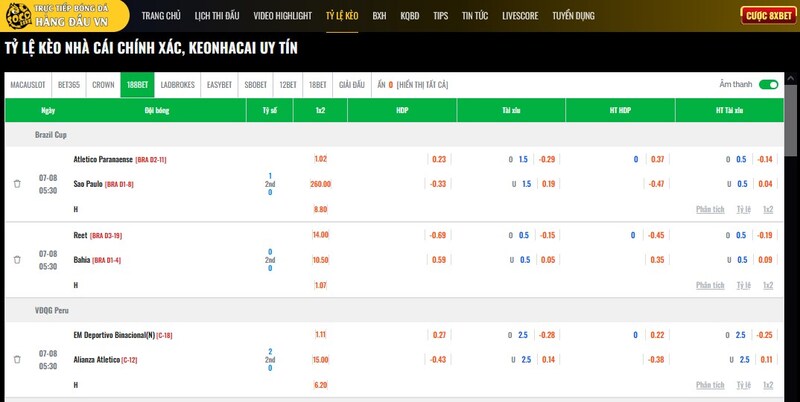Click the HT HDP column header
This screenshot has height=402, width=800.
click(x=620, y=110)
